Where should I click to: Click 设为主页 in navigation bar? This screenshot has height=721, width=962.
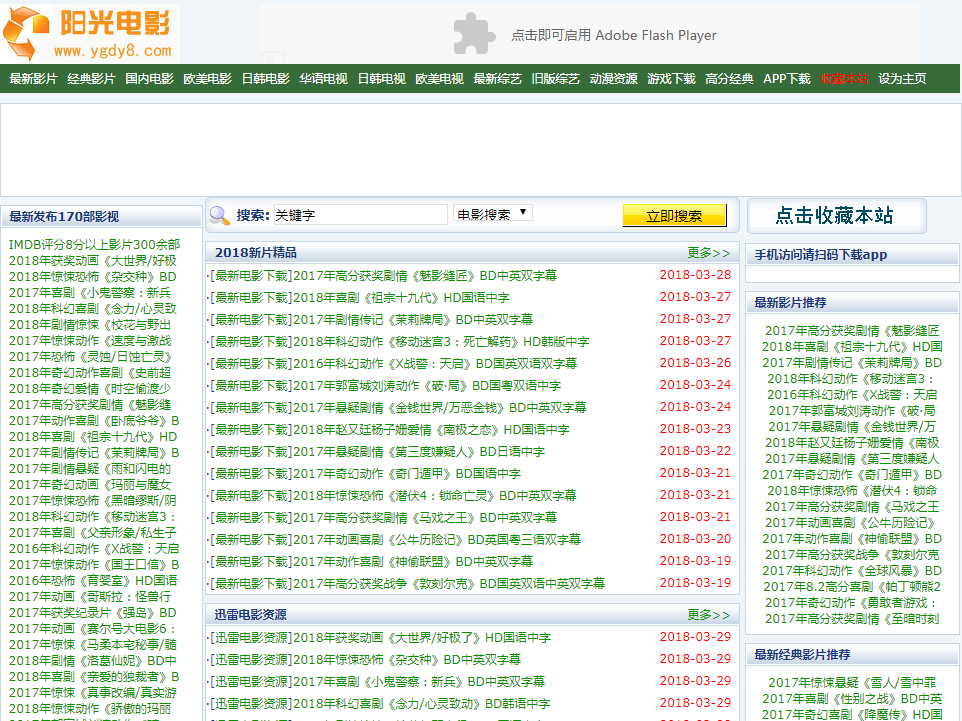902,79
